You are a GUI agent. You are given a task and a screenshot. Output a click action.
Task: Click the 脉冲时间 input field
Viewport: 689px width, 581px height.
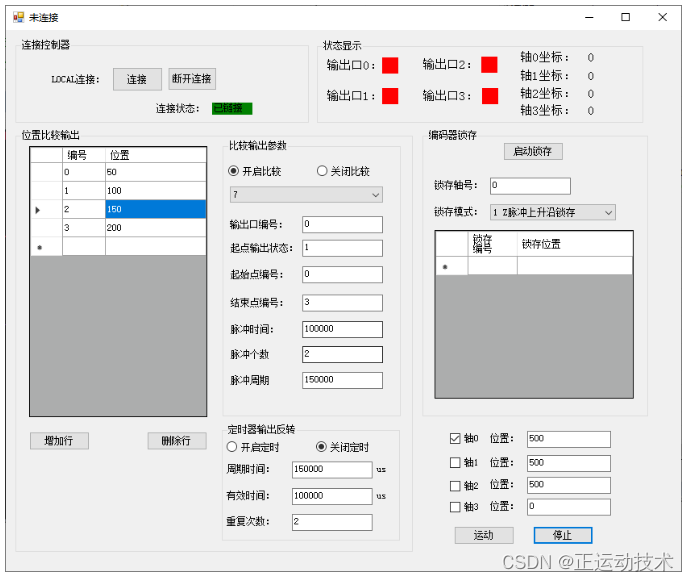tap(342, 329)
